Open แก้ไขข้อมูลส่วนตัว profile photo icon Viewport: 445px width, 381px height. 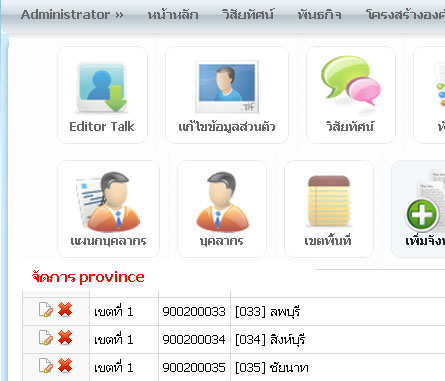[227, 87]
